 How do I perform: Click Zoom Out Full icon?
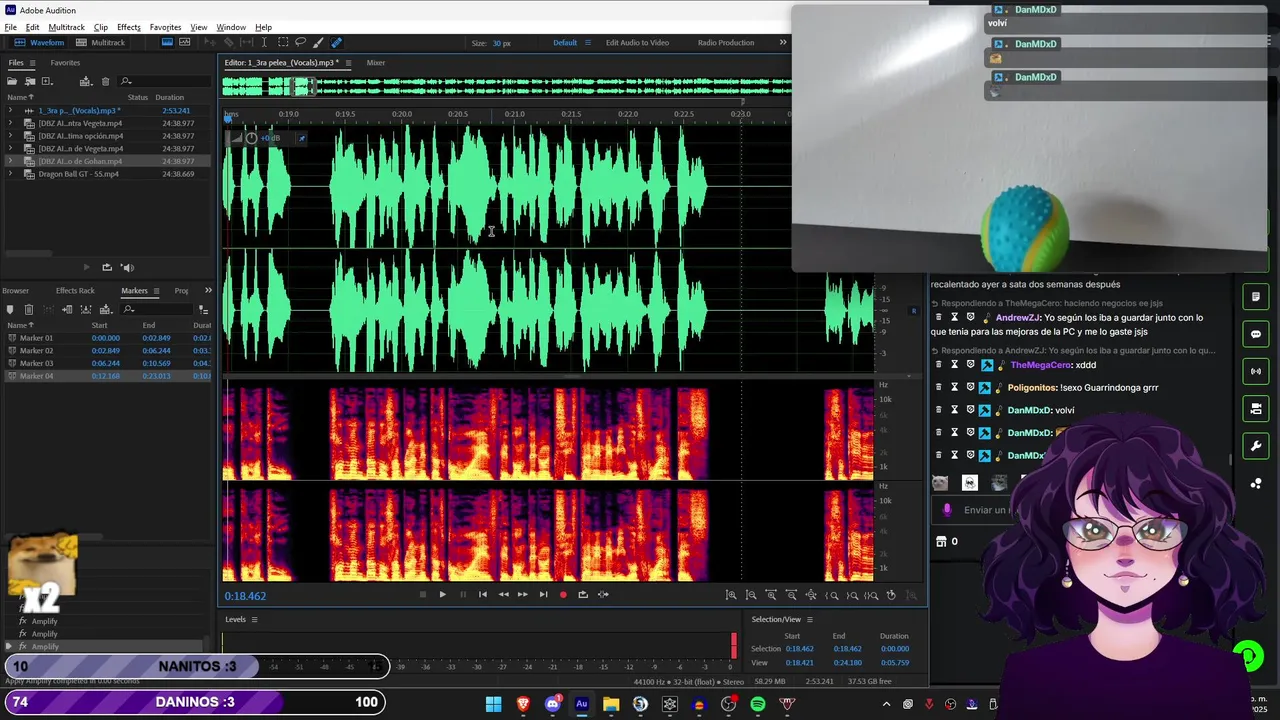coord(811,595)
